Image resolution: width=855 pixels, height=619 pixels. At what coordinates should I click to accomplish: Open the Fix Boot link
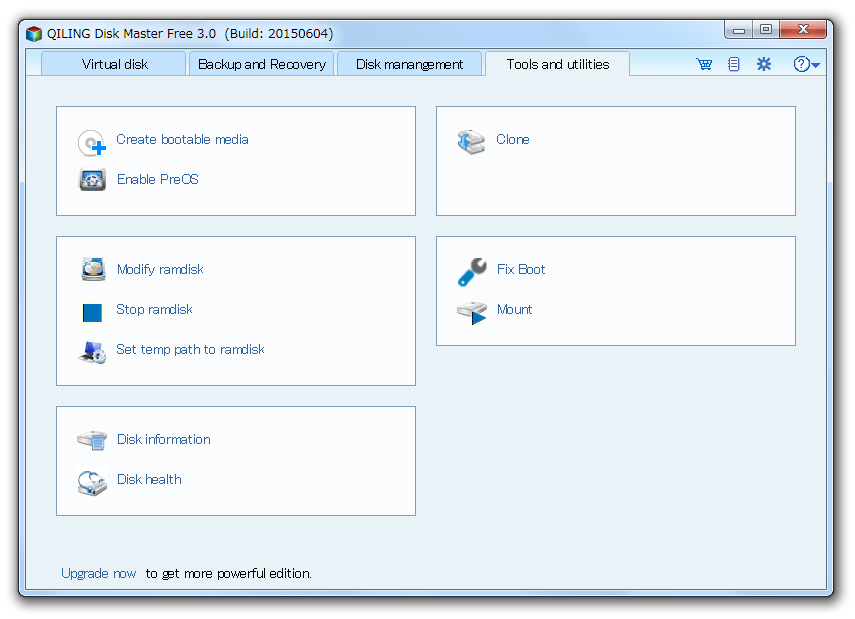pyautogui.click(x=521, y=269)
